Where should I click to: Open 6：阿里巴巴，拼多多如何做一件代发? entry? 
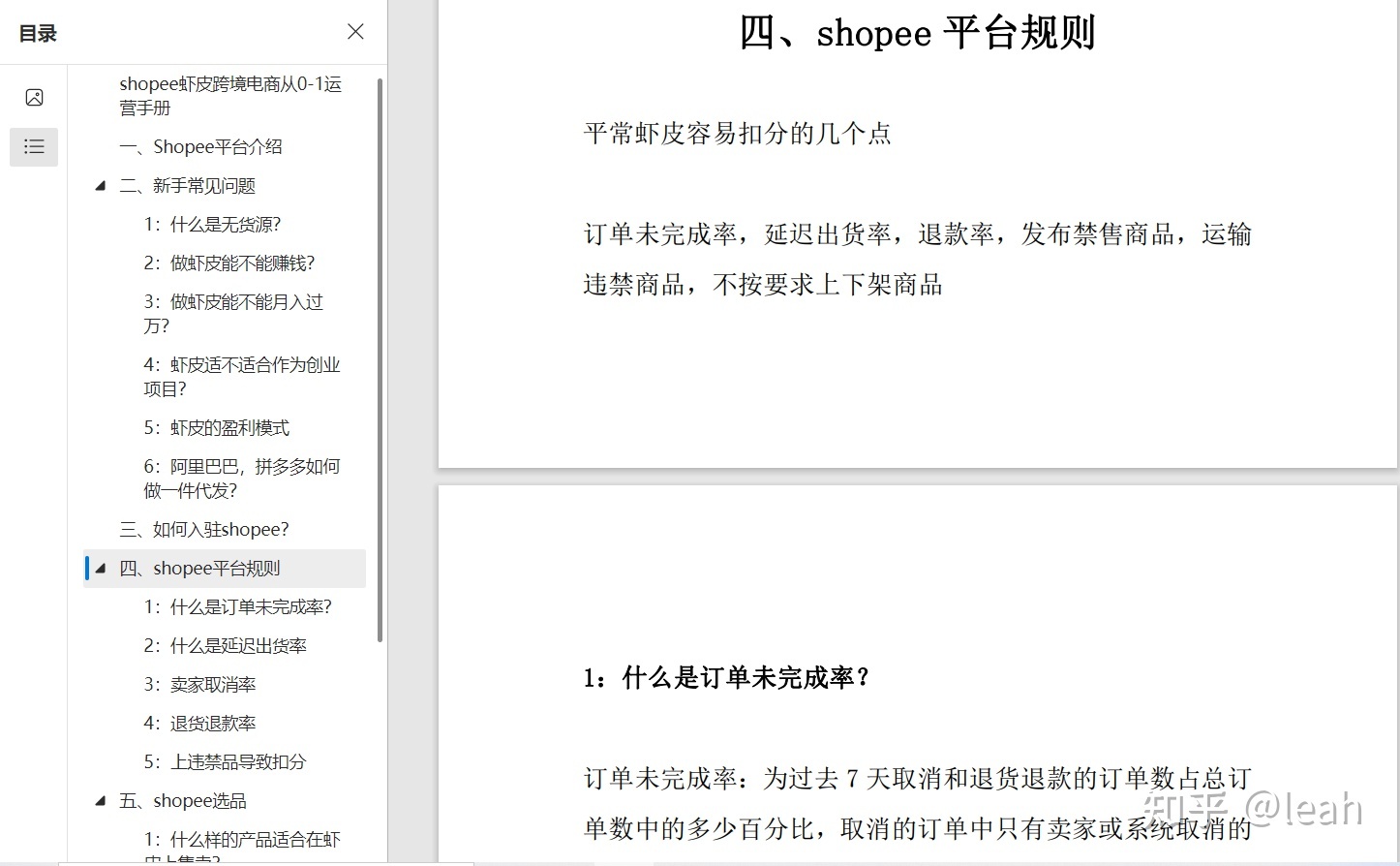coord(242,479)
